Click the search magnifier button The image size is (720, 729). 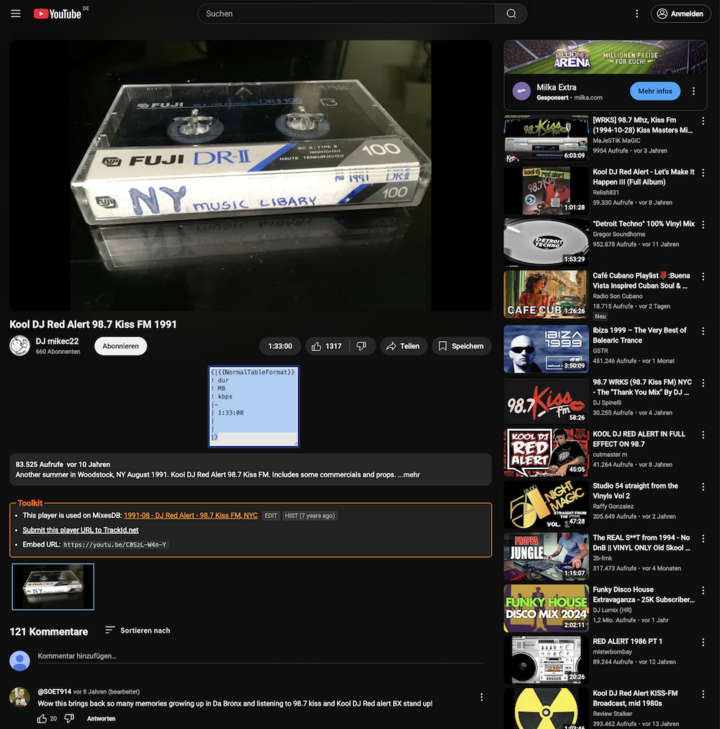point(511,13)
